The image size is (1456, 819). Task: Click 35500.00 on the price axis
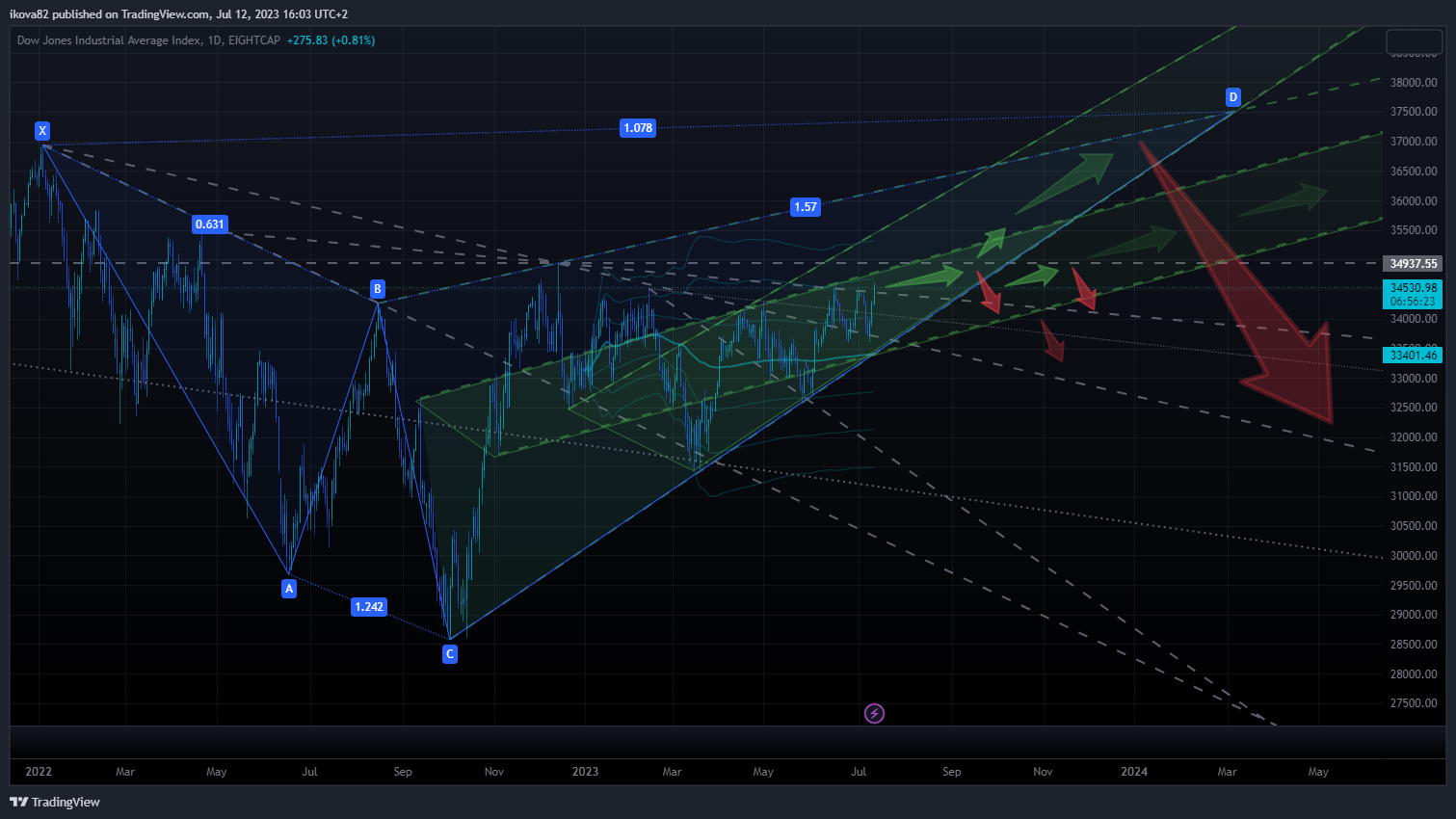tap(1414, 230)
